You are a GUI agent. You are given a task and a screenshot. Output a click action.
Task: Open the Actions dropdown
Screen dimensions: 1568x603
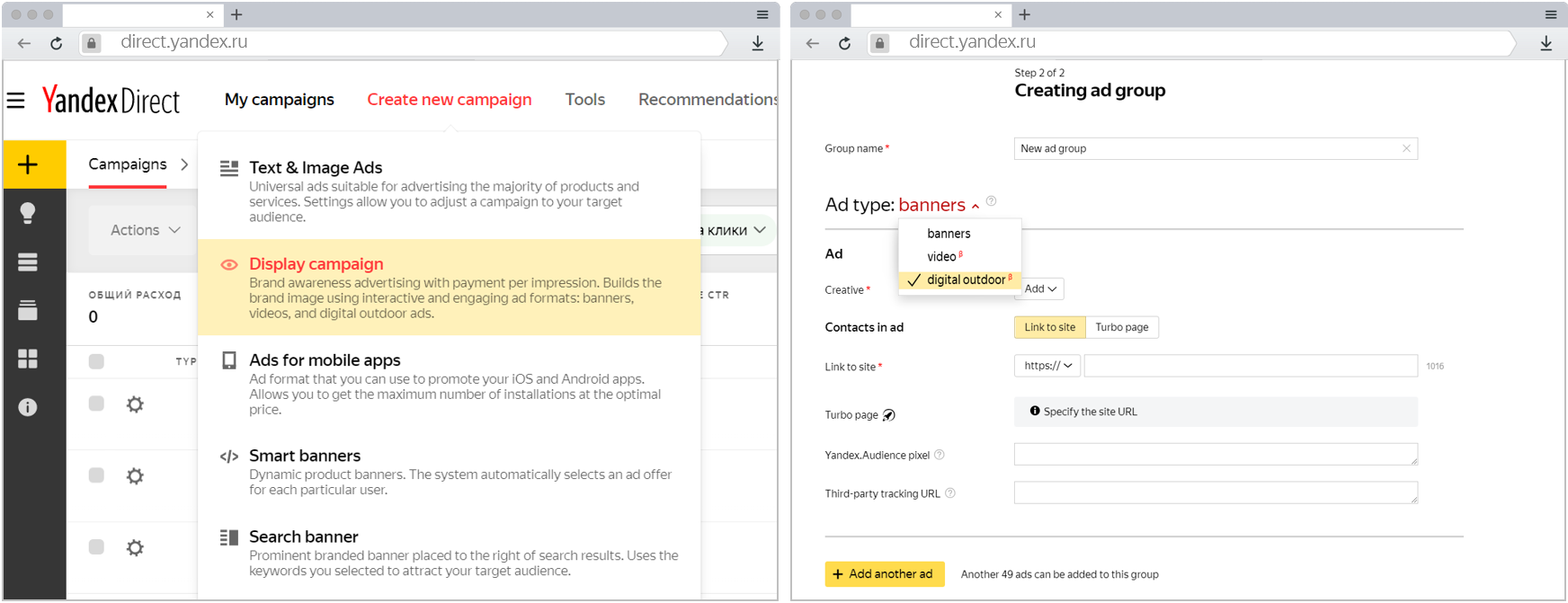point(145,230)
